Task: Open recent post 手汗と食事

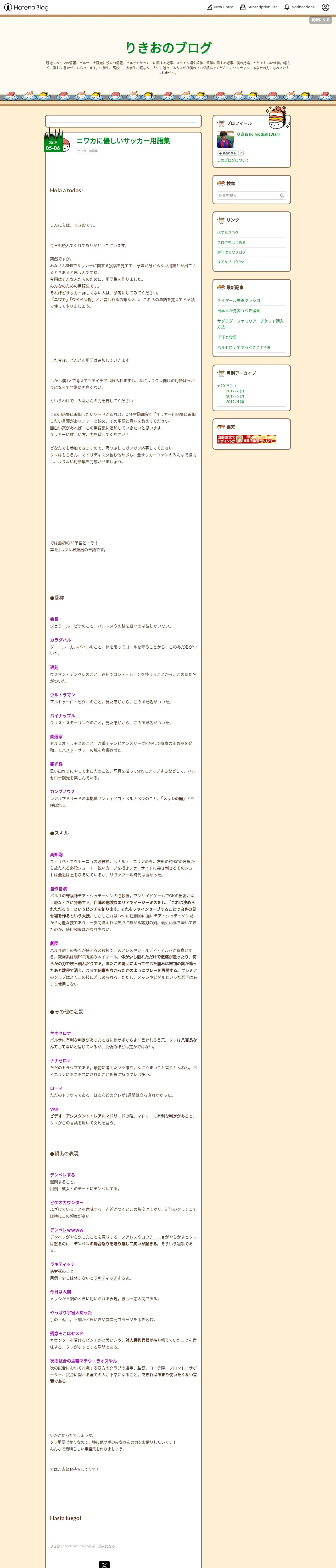Action: (227, 337)
